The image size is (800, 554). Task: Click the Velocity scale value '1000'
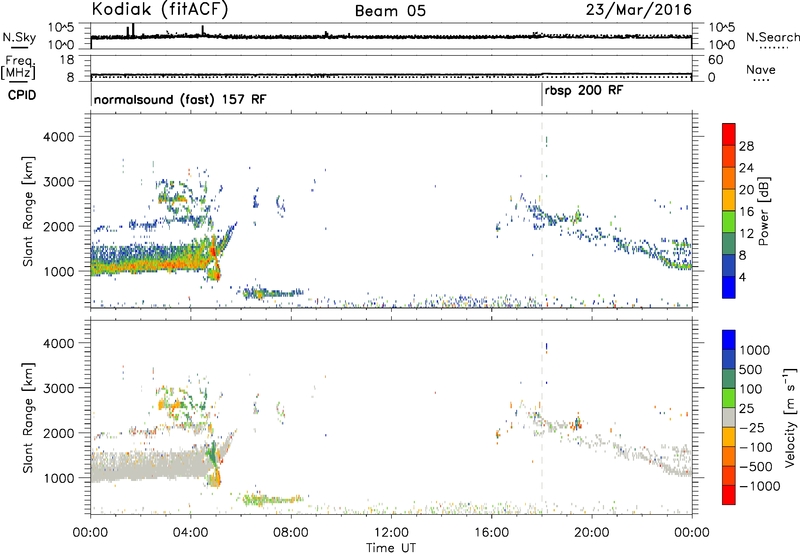(x=754, y=350)
